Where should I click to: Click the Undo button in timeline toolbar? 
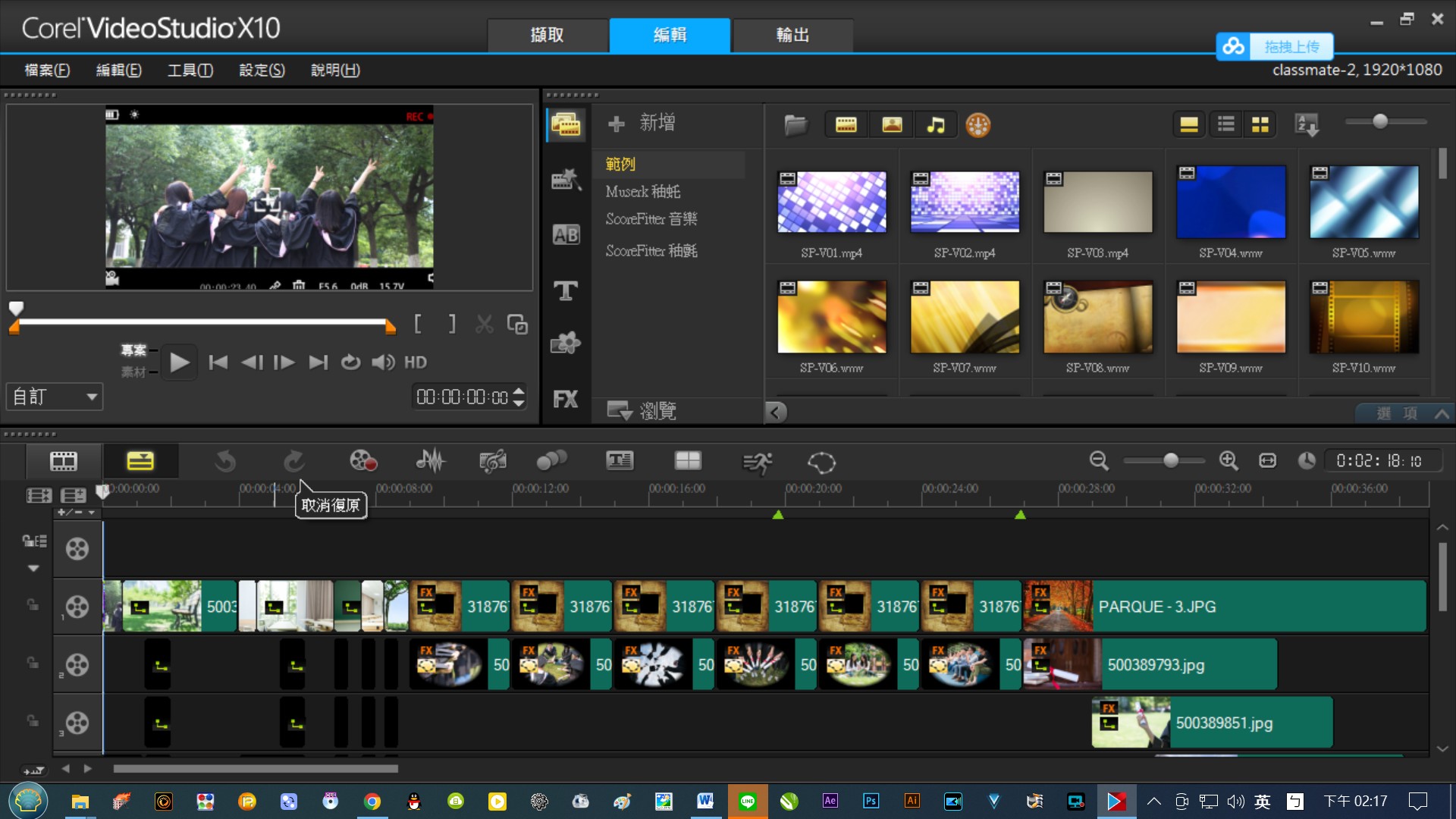pyautogui.click(x=225, y=461)
